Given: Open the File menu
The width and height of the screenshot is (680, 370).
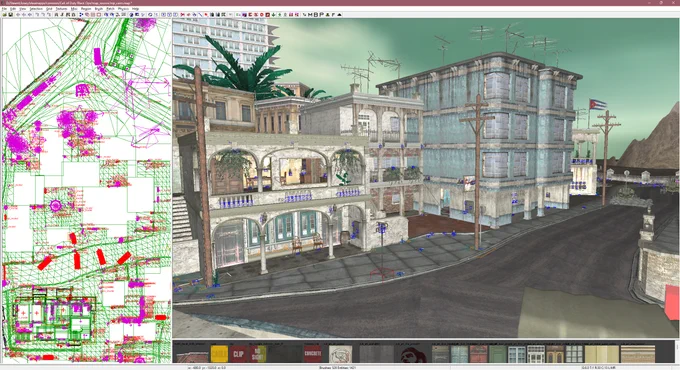Looking at the screenshot, I should pyautogui.click(x=4, y=9).
